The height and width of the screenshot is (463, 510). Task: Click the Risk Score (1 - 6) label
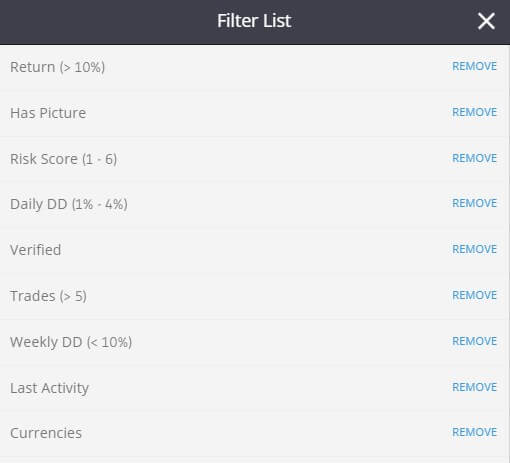tap(63, 159)
